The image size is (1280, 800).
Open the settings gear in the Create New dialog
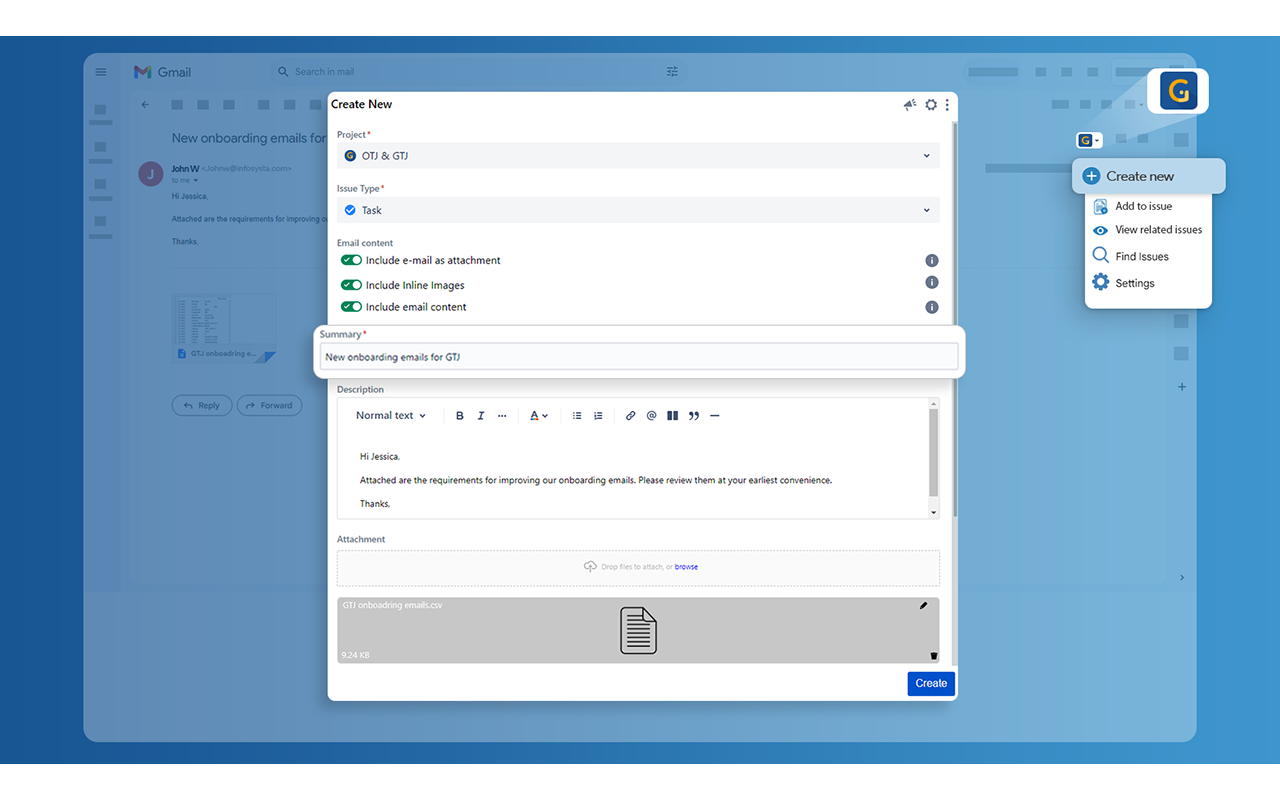tap(931, 104)
